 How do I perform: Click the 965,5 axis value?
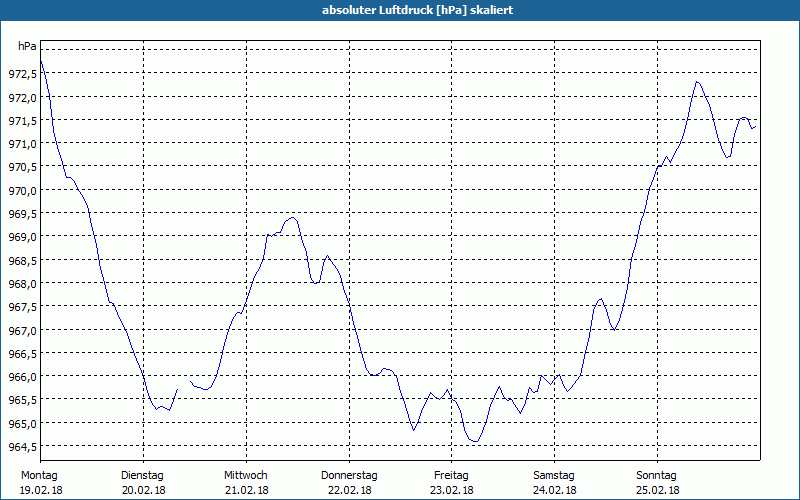[23, 401]
